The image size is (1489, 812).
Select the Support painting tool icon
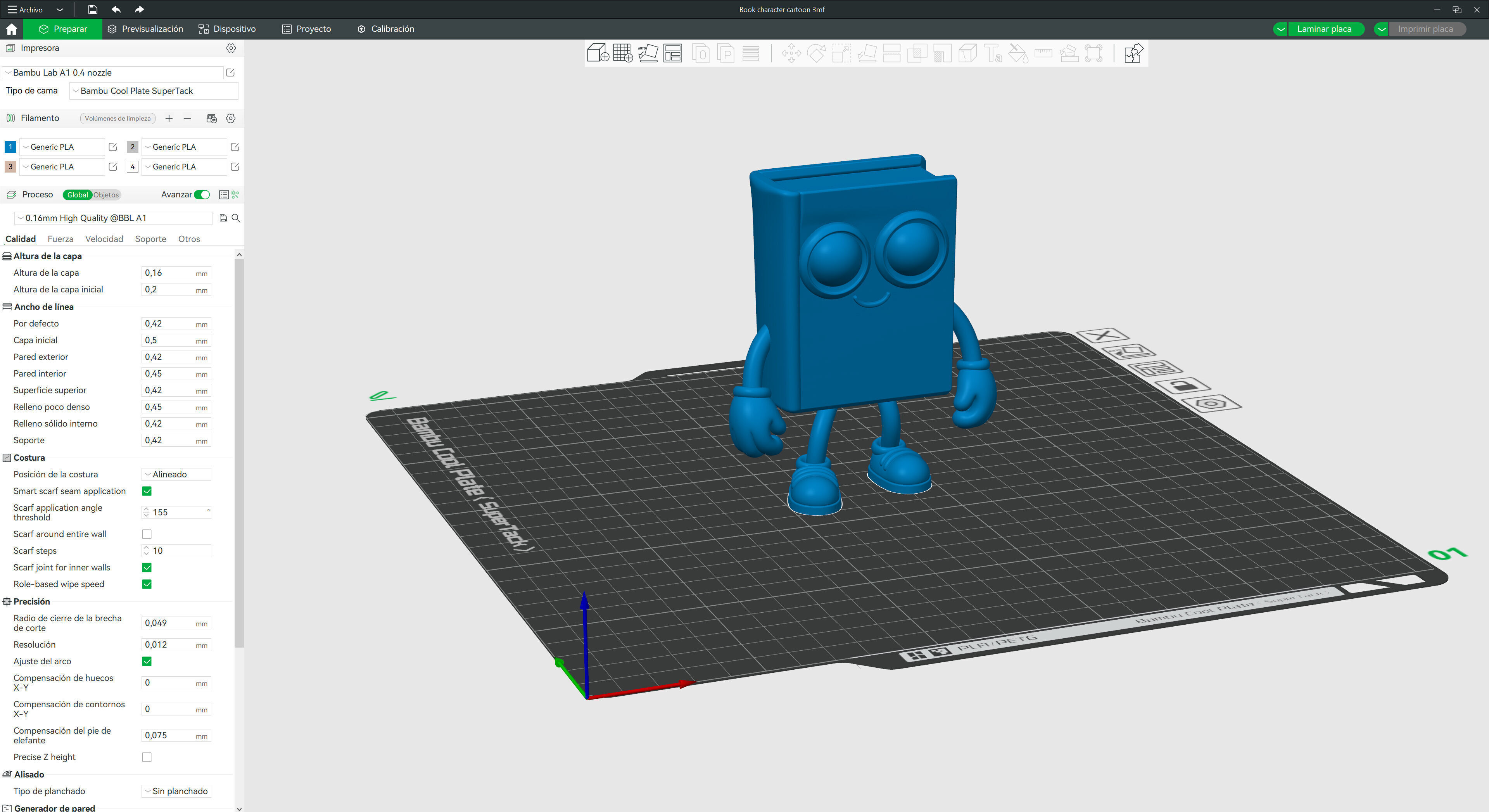pos(942,54)
